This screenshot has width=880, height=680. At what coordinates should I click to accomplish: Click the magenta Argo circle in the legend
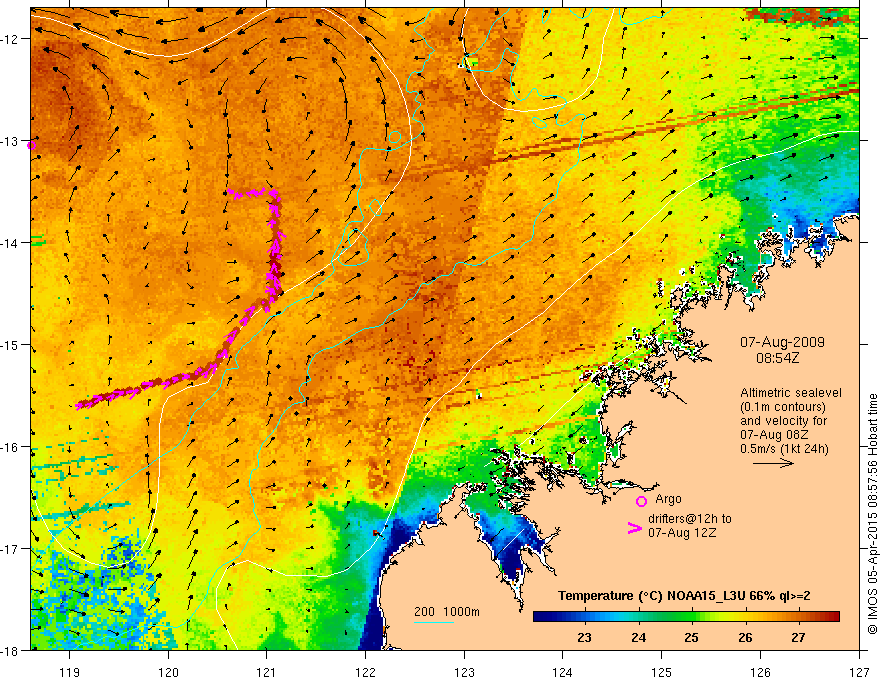pos(641,501)
